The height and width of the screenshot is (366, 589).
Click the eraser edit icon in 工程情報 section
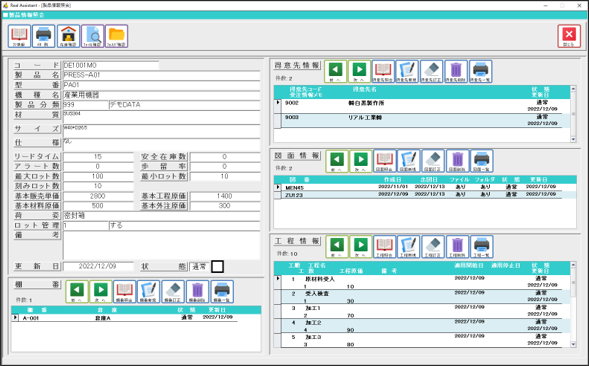[x=433, y=247]
